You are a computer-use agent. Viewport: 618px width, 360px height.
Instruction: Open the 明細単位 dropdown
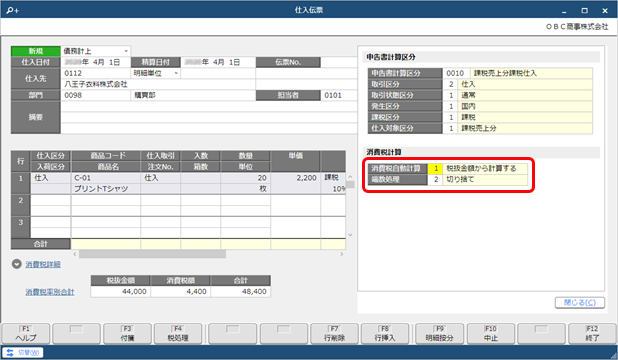(176, 73)
